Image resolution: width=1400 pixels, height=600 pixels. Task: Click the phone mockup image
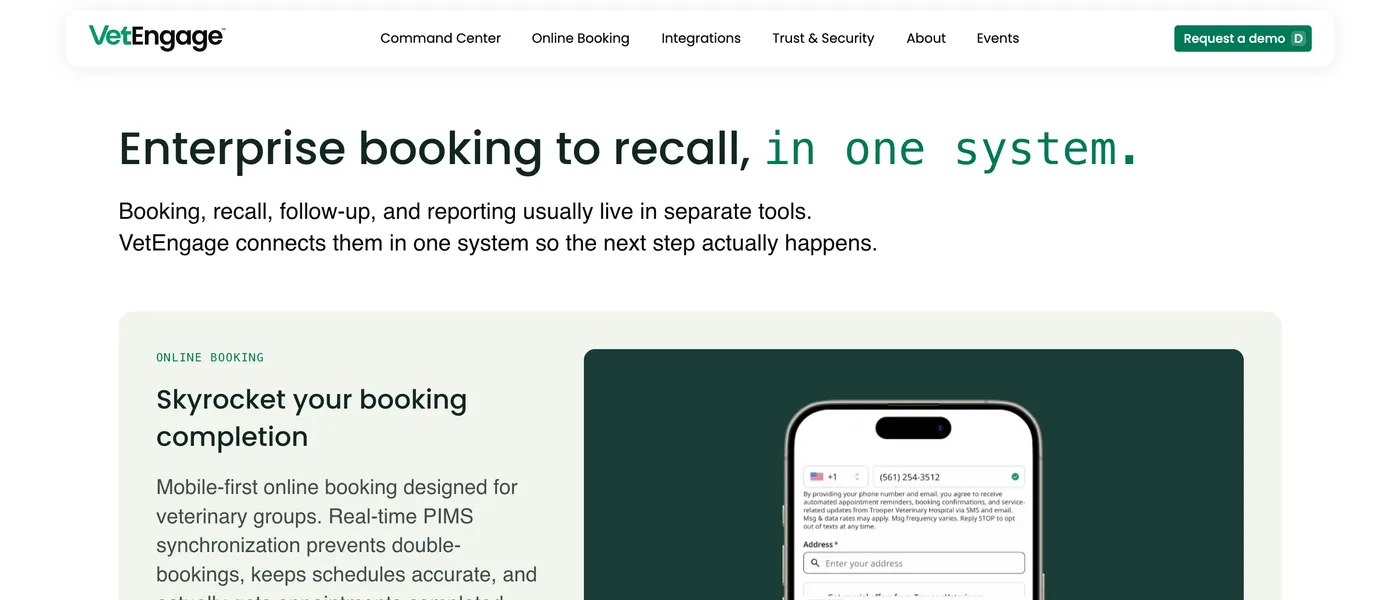point(913,500)
